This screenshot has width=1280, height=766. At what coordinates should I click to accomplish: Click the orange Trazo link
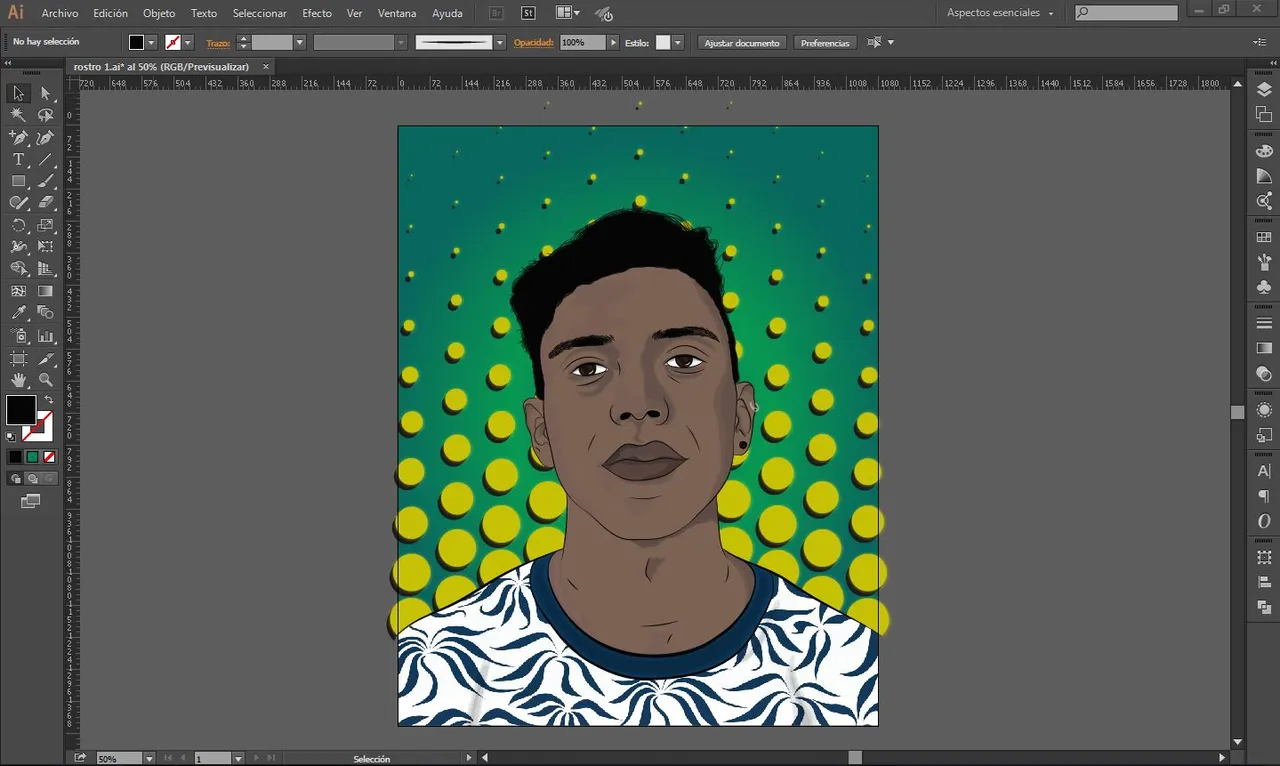click(x=218, y=43)
